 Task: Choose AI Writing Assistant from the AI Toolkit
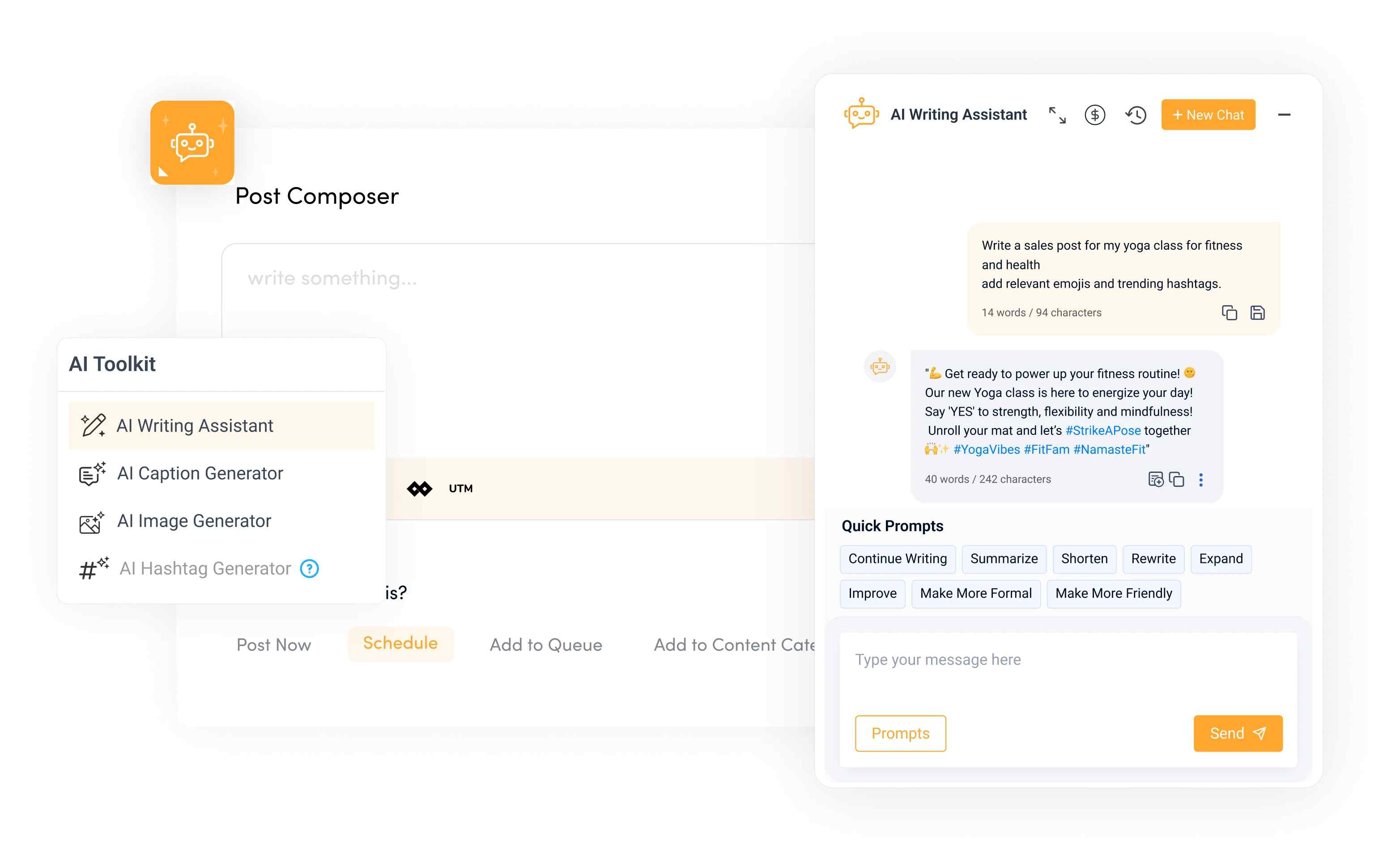tap(195, 425)
